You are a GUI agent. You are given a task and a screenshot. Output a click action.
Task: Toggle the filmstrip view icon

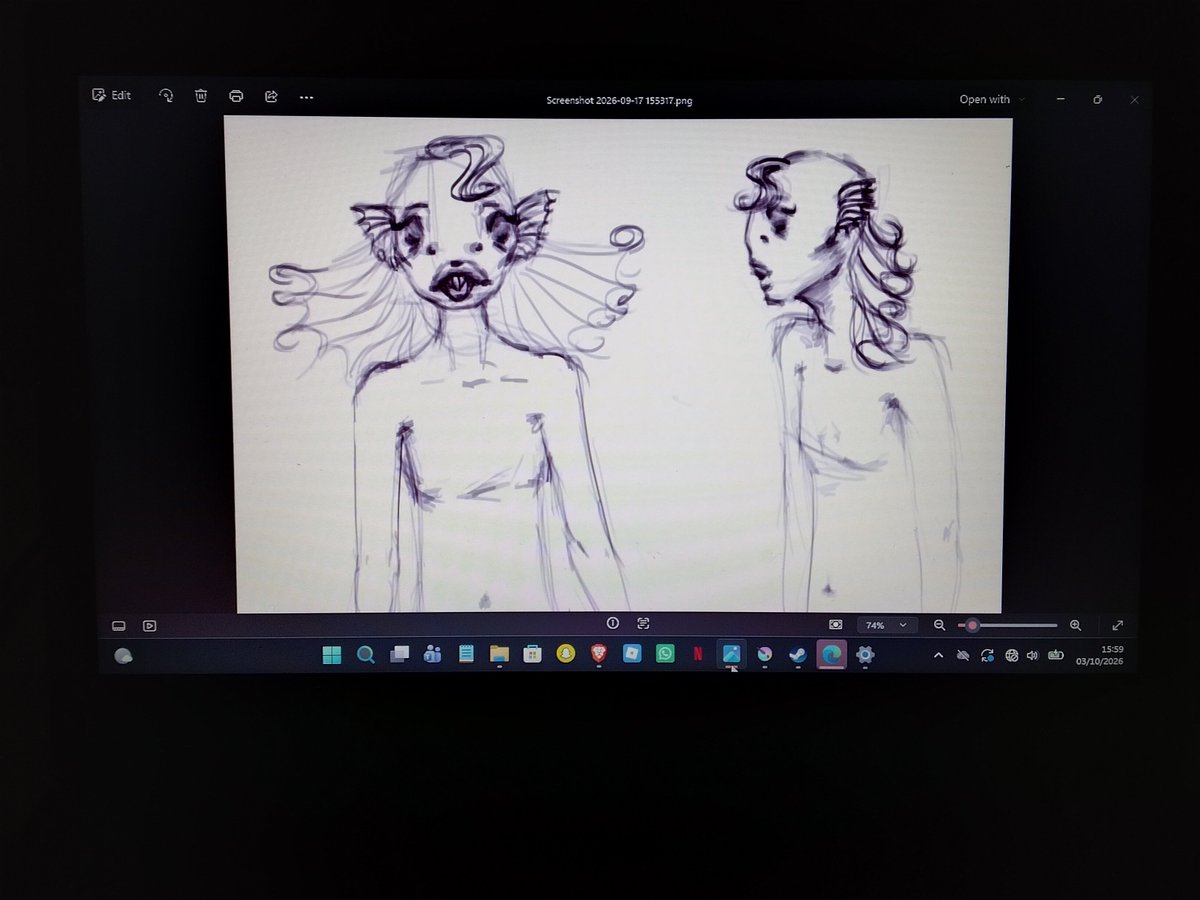[119, 626]
